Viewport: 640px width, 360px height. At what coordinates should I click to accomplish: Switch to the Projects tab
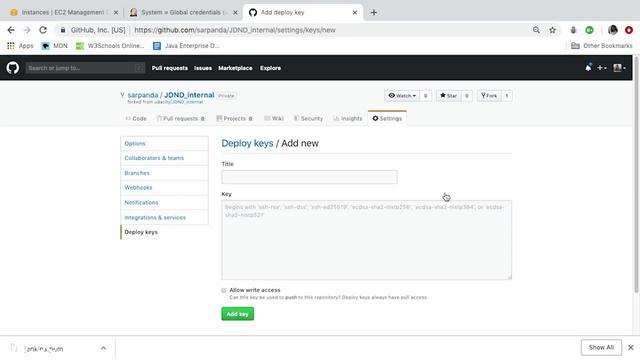(x=234, y=118)
